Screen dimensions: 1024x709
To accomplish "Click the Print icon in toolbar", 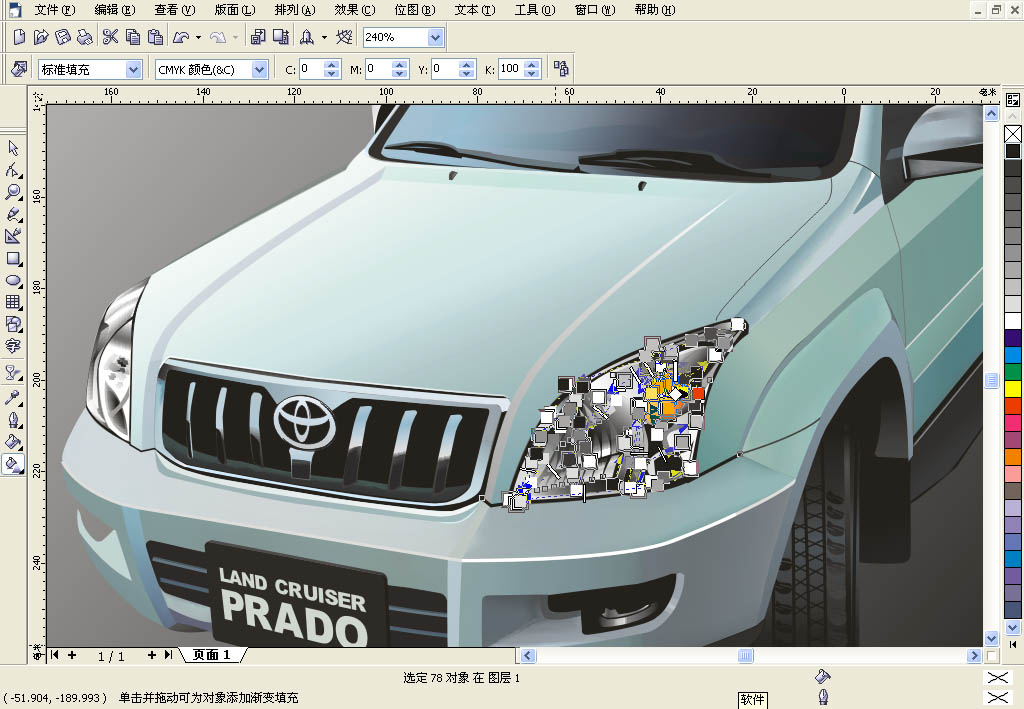I will point(85,37).
